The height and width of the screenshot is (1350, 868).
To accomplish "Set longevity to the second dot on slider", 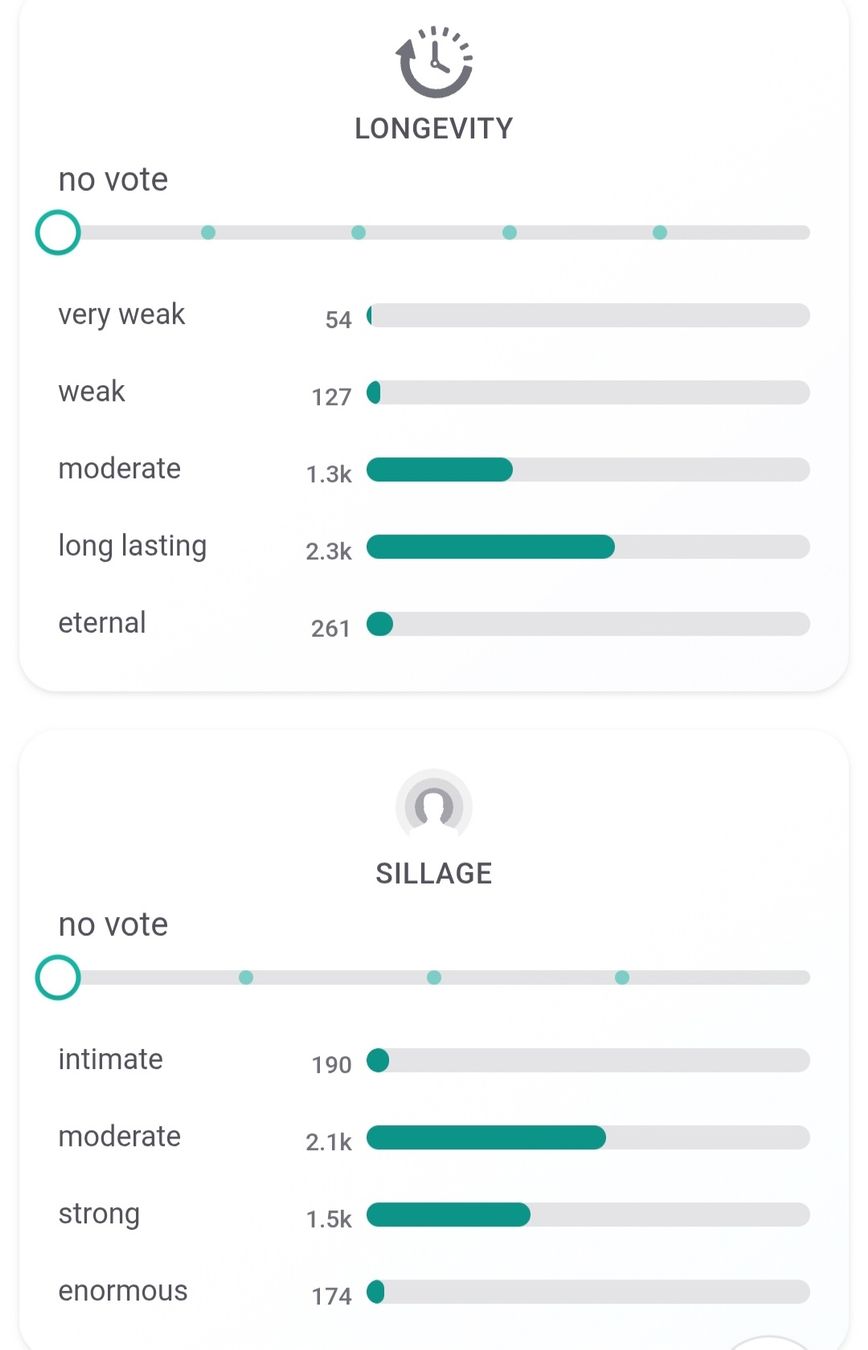I will click(358, 232).
